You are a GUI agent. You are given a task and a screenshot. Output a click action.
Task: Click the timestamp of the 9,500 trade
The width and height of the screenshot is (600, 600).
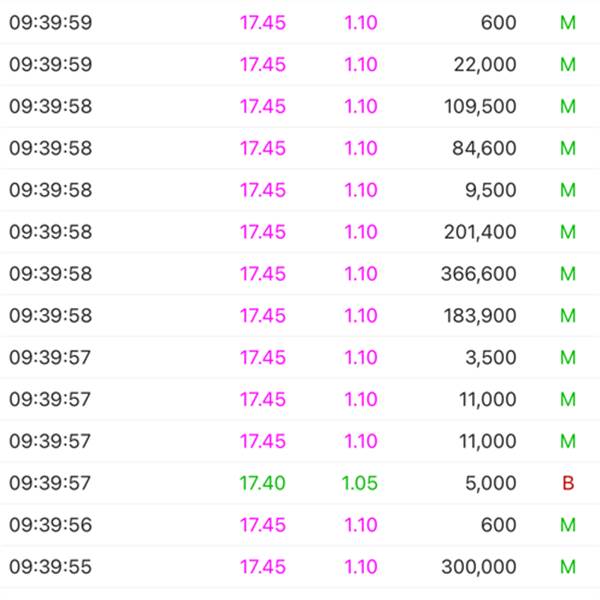tap(50, 190)
